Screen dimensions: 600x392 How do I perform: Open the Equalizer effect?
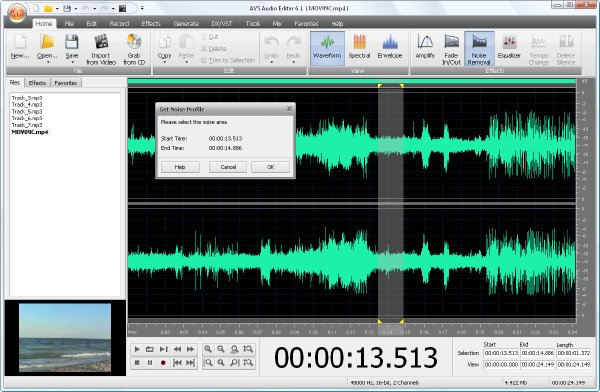pos(509,48)
